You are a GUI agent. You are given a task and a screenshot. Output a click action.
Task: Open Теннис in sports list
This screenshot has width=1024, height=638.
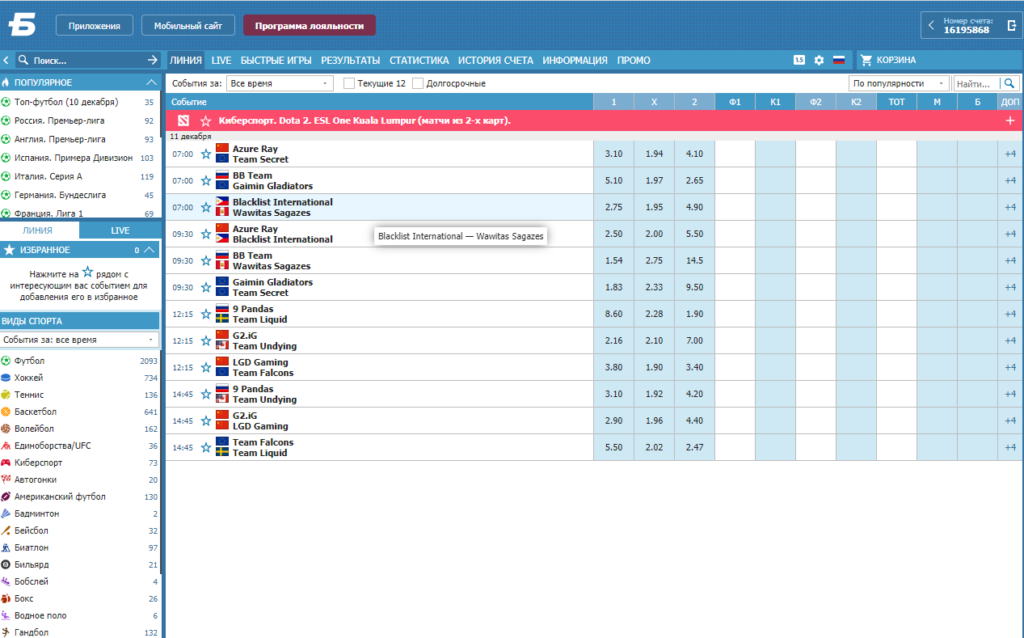coord(29,394)
